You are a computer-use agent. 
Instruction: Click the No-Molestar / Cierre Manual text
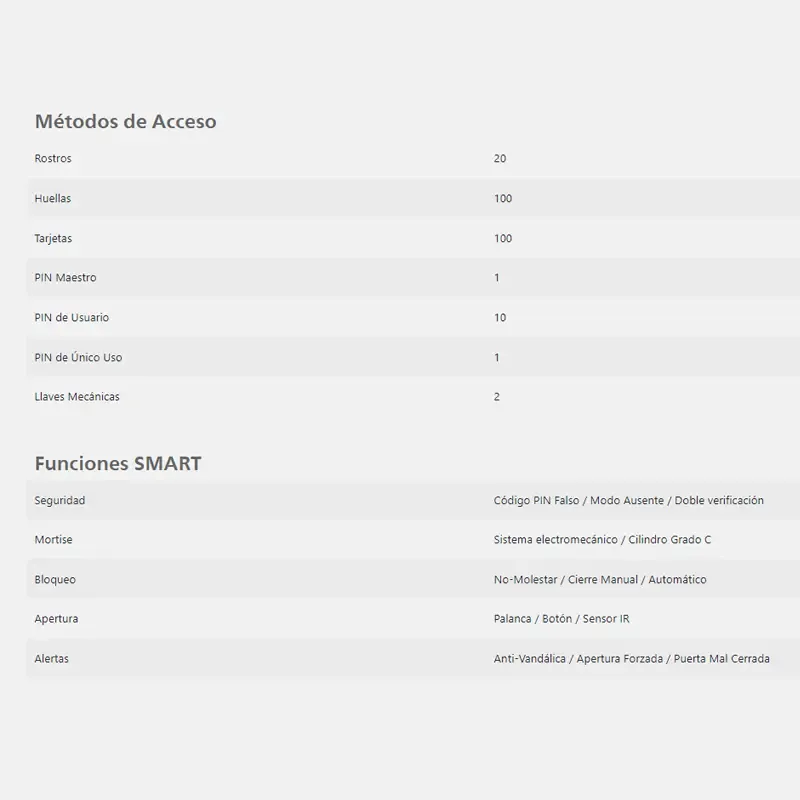[x=565, y=580]
